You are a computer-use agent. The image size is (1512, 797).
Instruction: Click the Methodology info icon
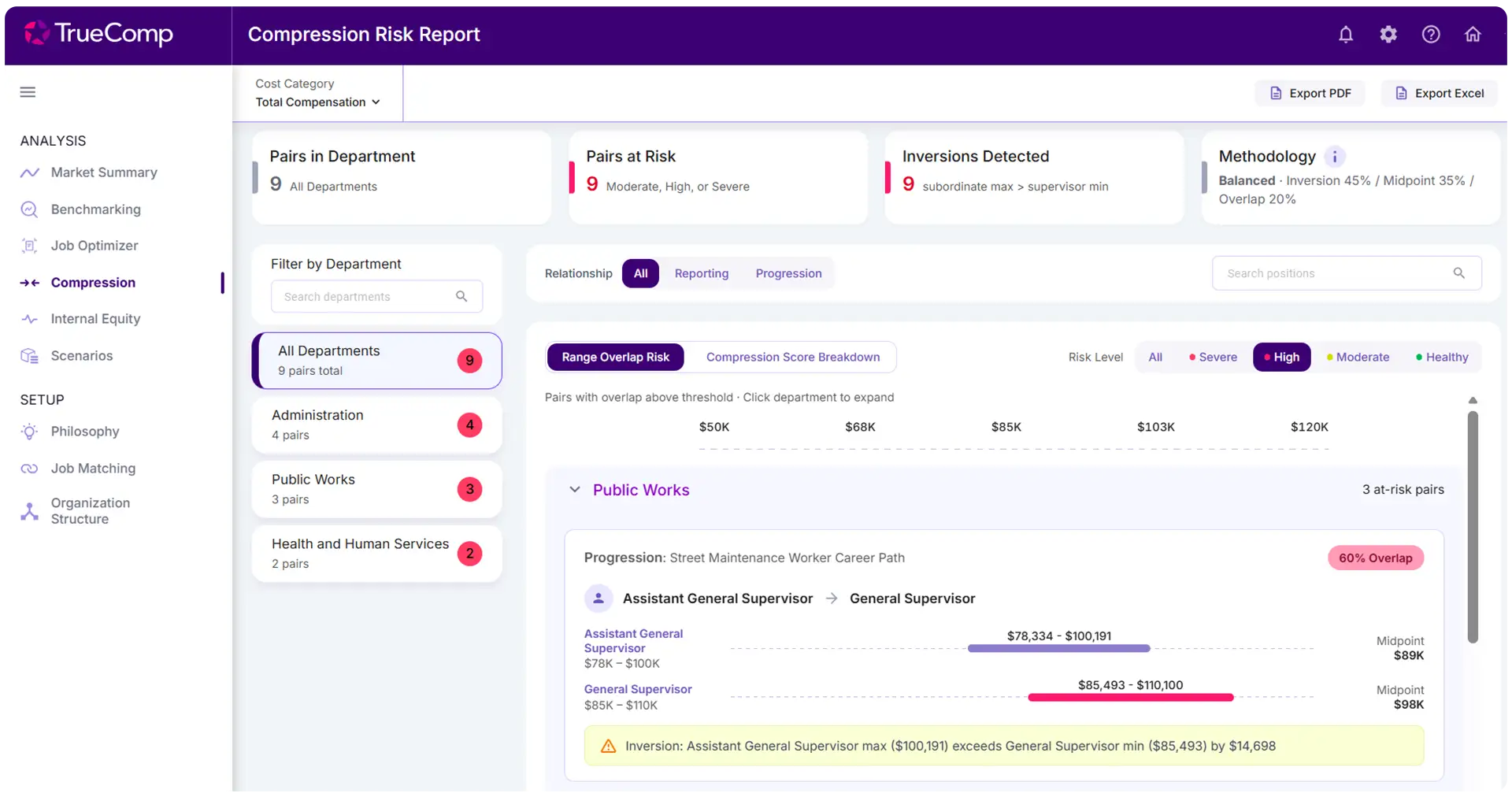[x=1334, y=157]
